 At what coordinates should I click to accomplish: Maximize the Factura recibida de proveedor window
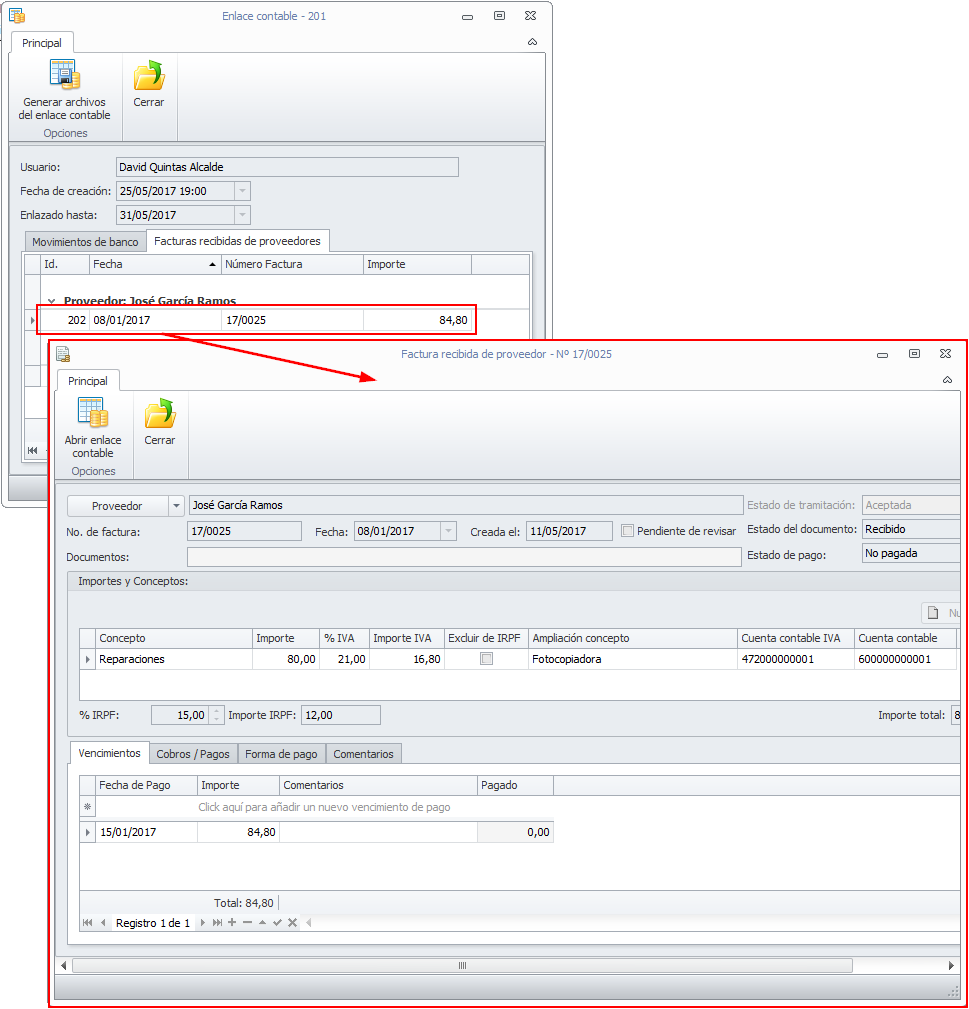914,354
